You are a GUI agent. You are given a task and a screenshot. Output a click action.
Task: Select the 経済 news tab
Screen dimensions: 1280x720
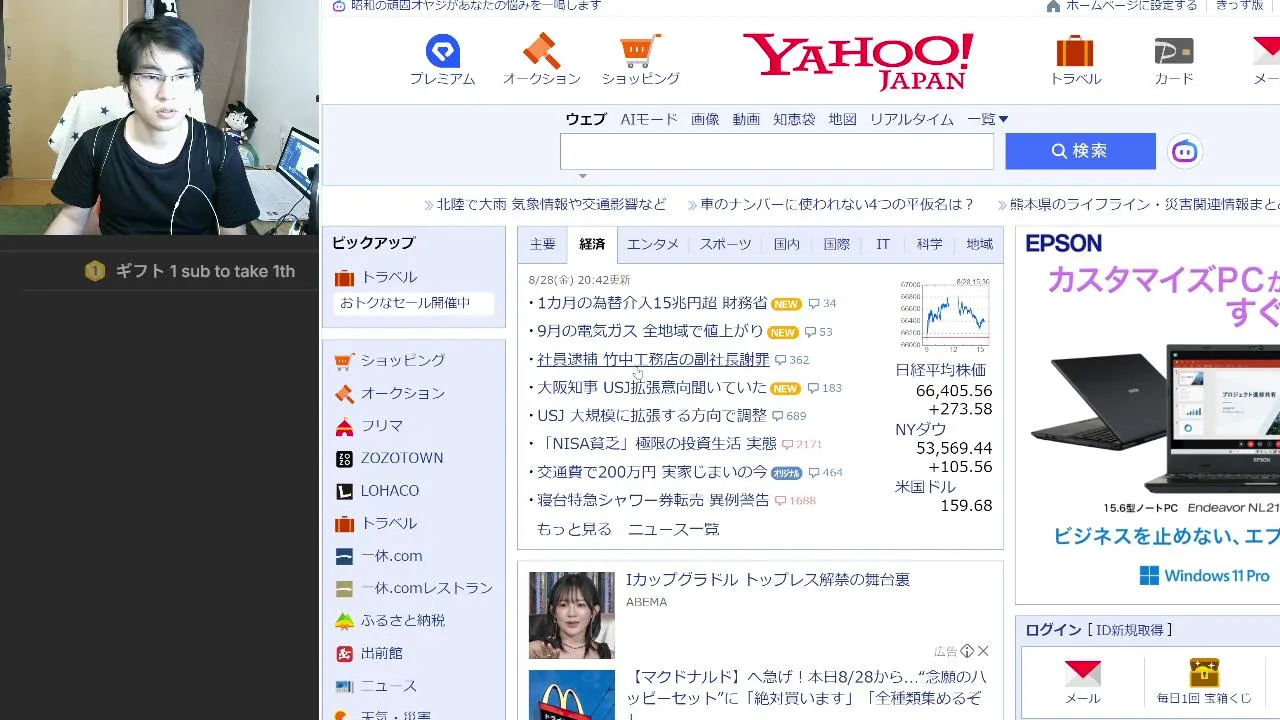(592, 244)
